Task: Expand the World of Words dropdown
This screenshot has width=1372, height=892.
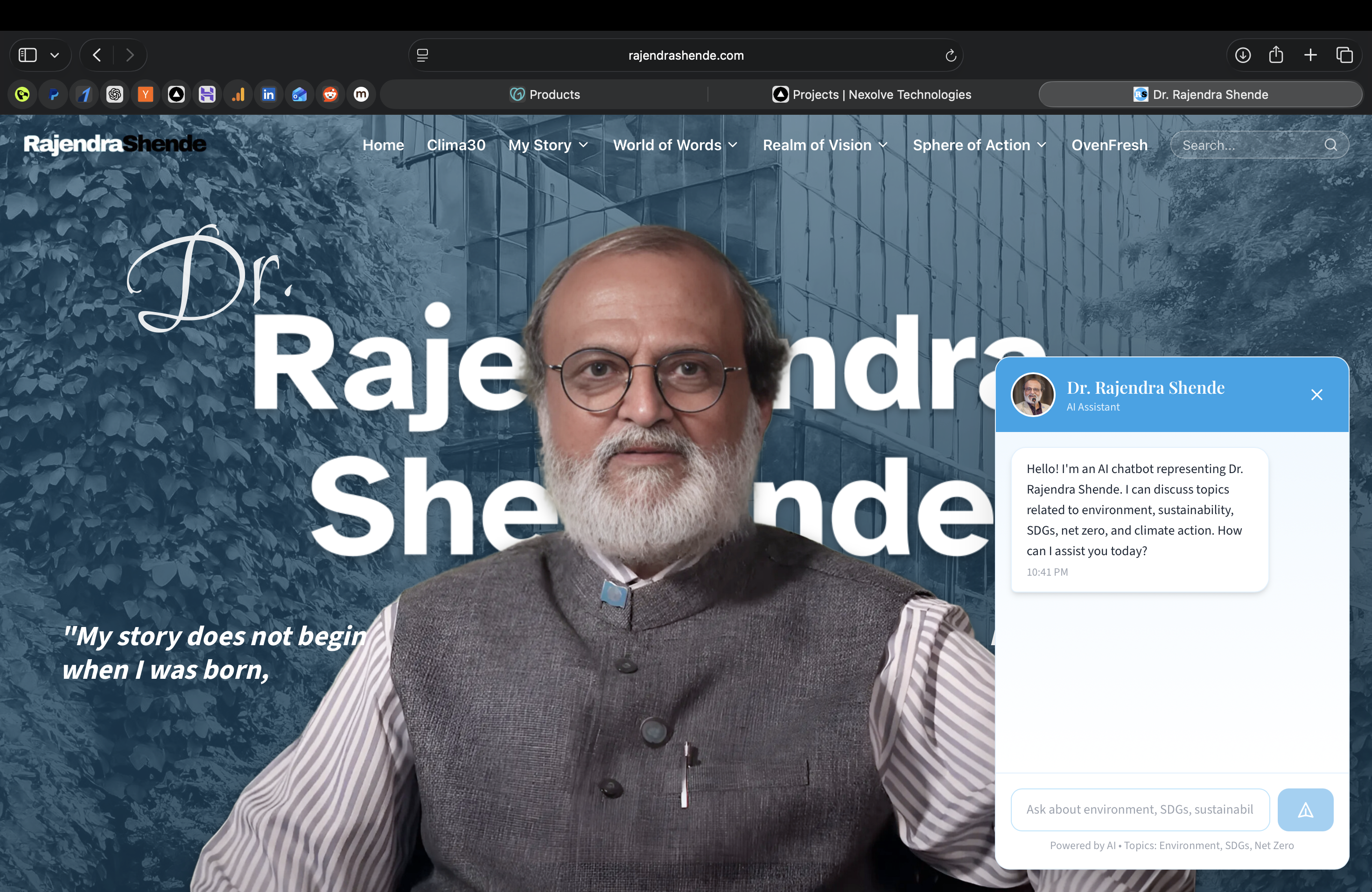Action: (x=675, y=145)
